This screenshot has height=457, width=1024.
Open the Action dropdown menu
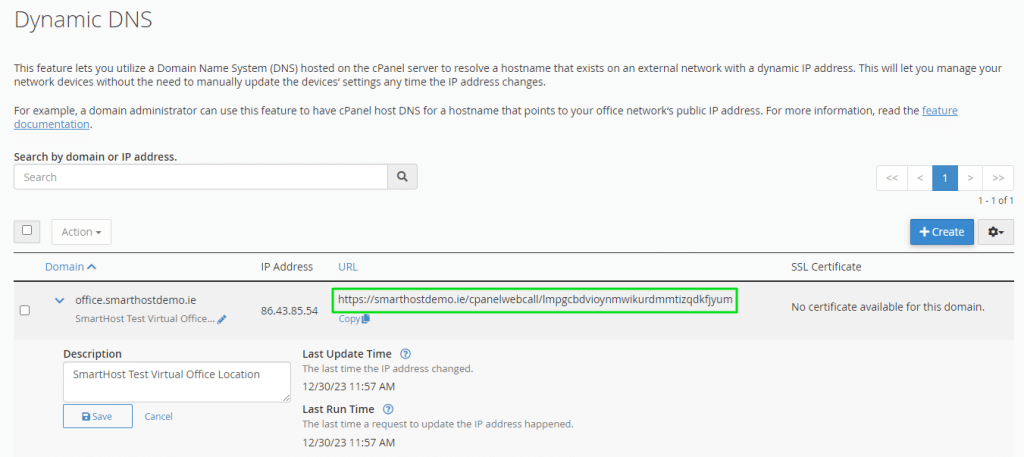coord(81,232)
